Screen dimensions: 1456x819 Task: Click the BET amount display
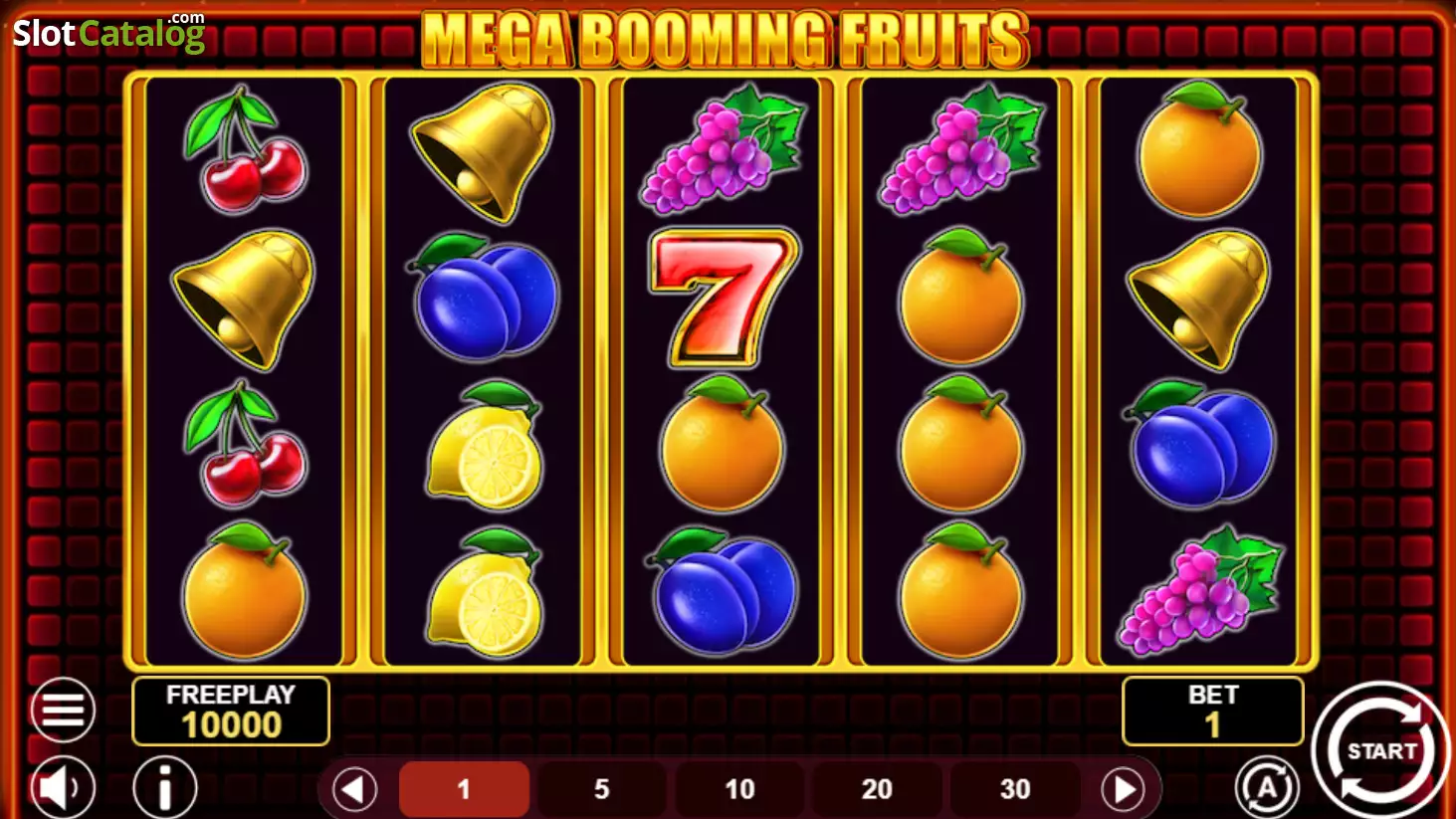1212,711
